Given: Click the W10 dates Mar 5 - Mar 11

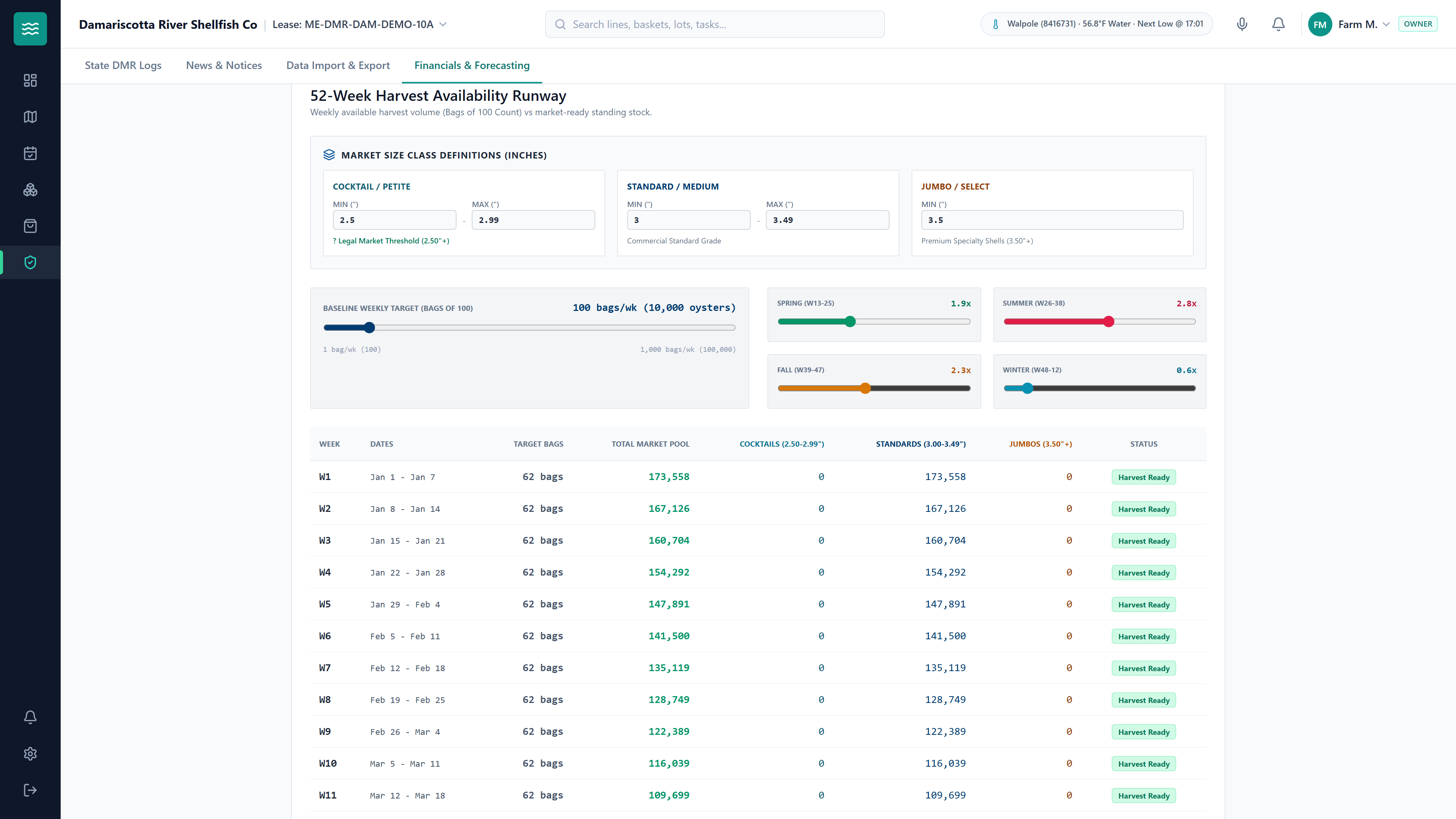Looking at the screenshot, I should 405,764.
